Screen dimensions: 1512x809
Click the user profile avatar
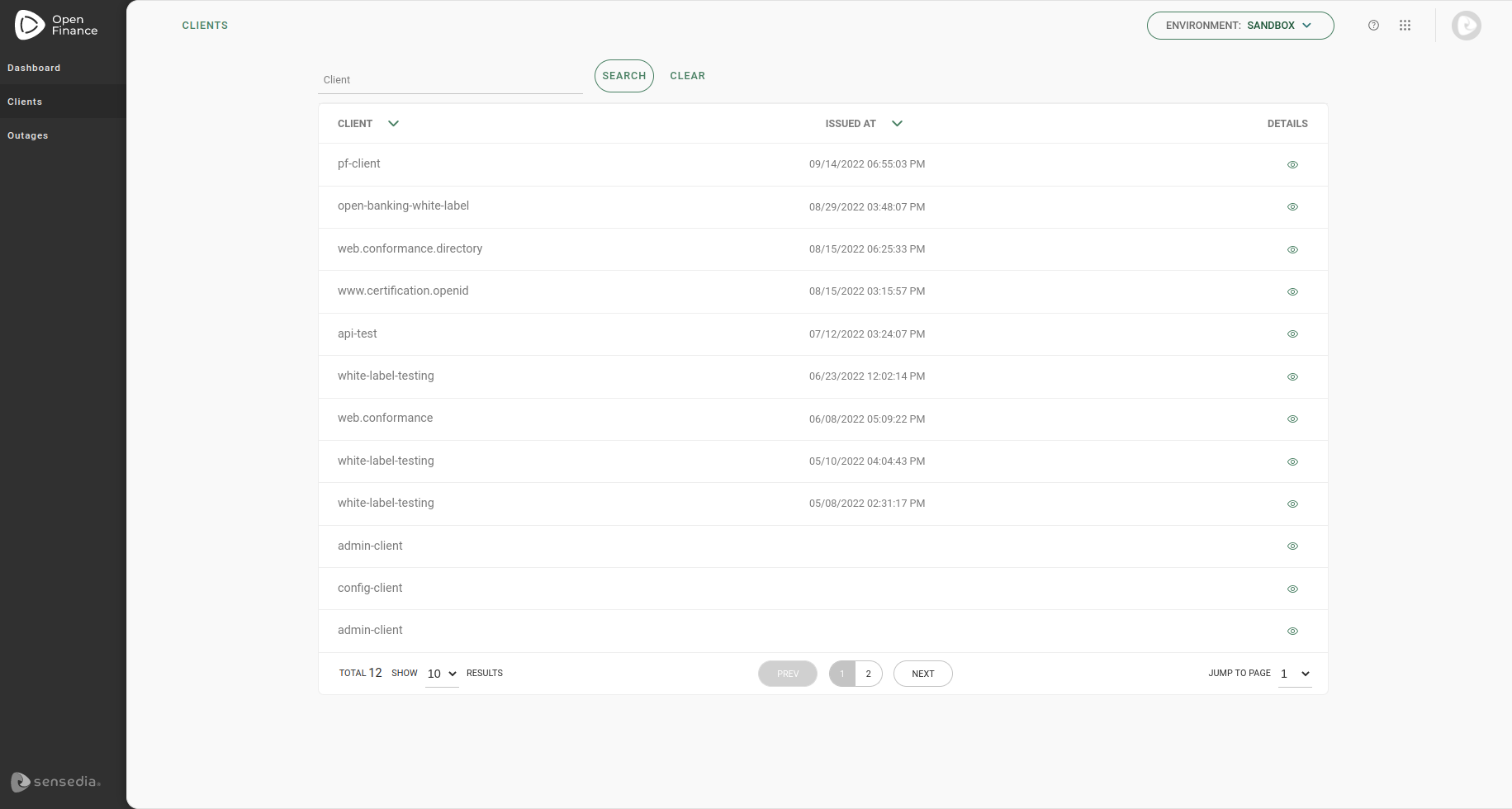pos(1466,26)
